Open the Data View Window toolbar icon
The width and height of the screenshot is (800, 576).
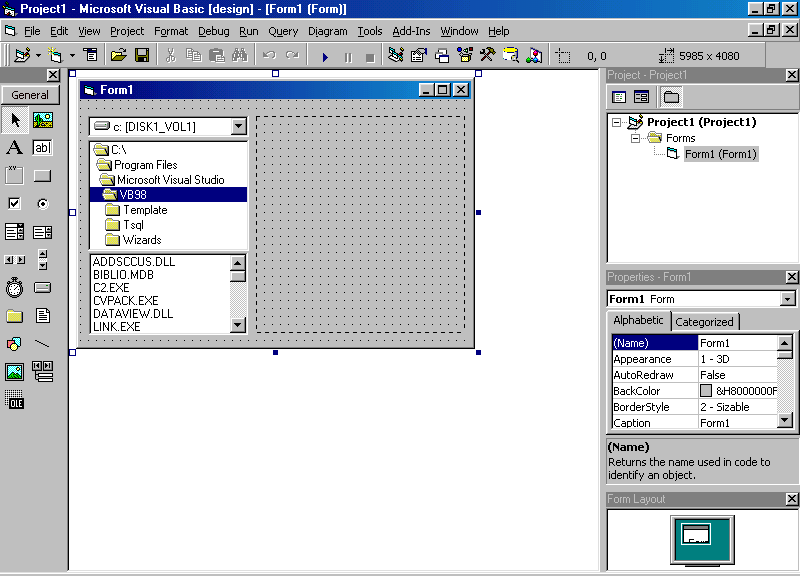click(511, 55)
